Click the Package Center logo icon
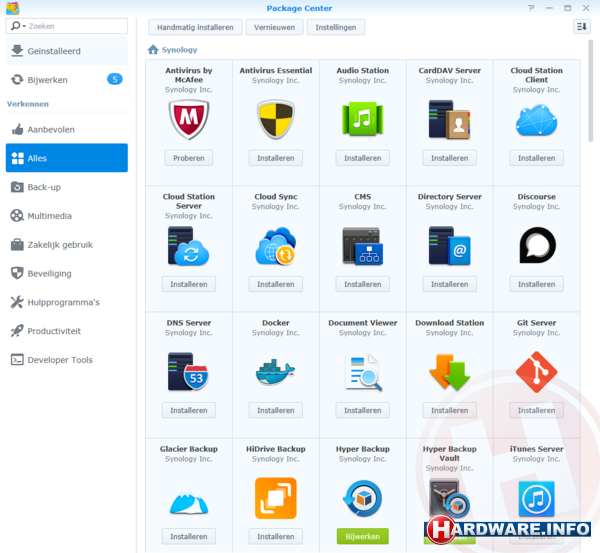The image size is (600, 553). point(13,8)
